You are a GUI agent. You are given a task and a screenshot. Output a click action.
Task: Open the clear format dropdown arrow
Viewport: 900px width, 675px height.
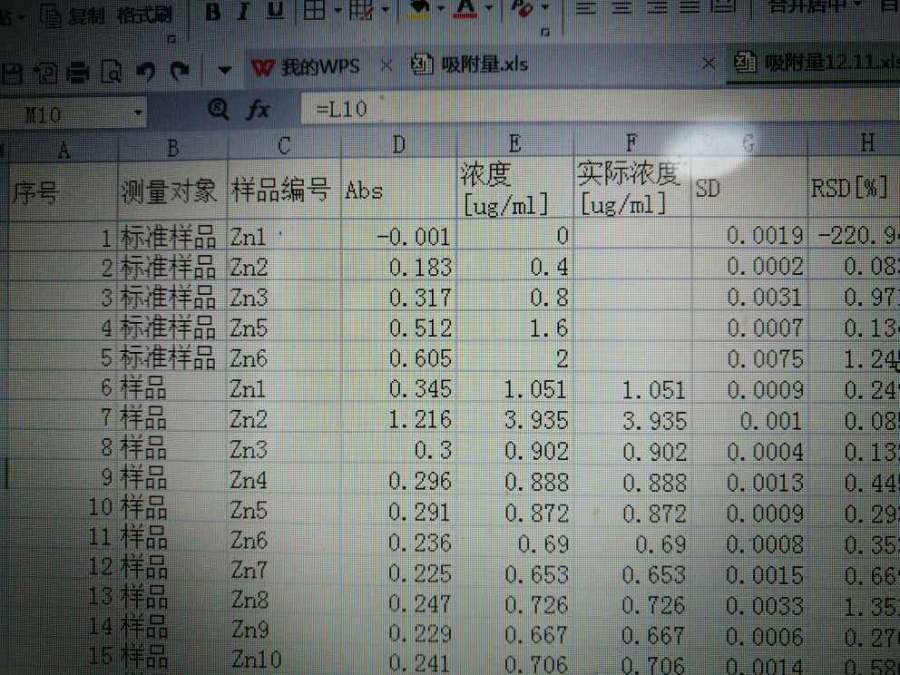(x=545, y=8)
